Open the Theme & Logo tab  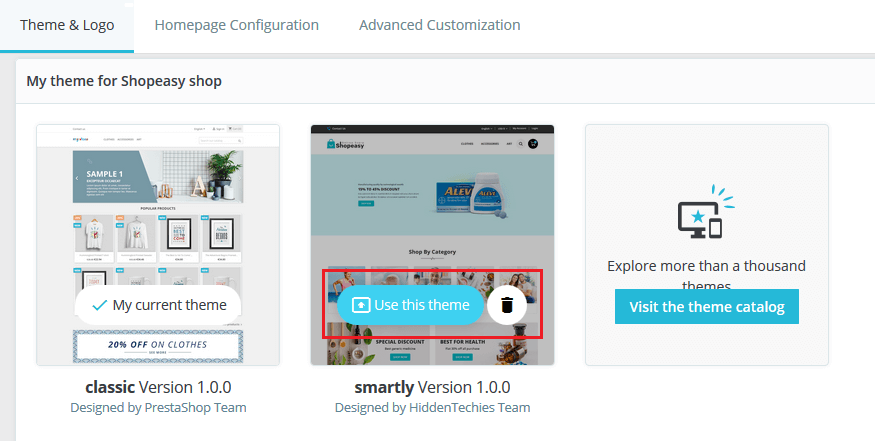pos(67,26)
